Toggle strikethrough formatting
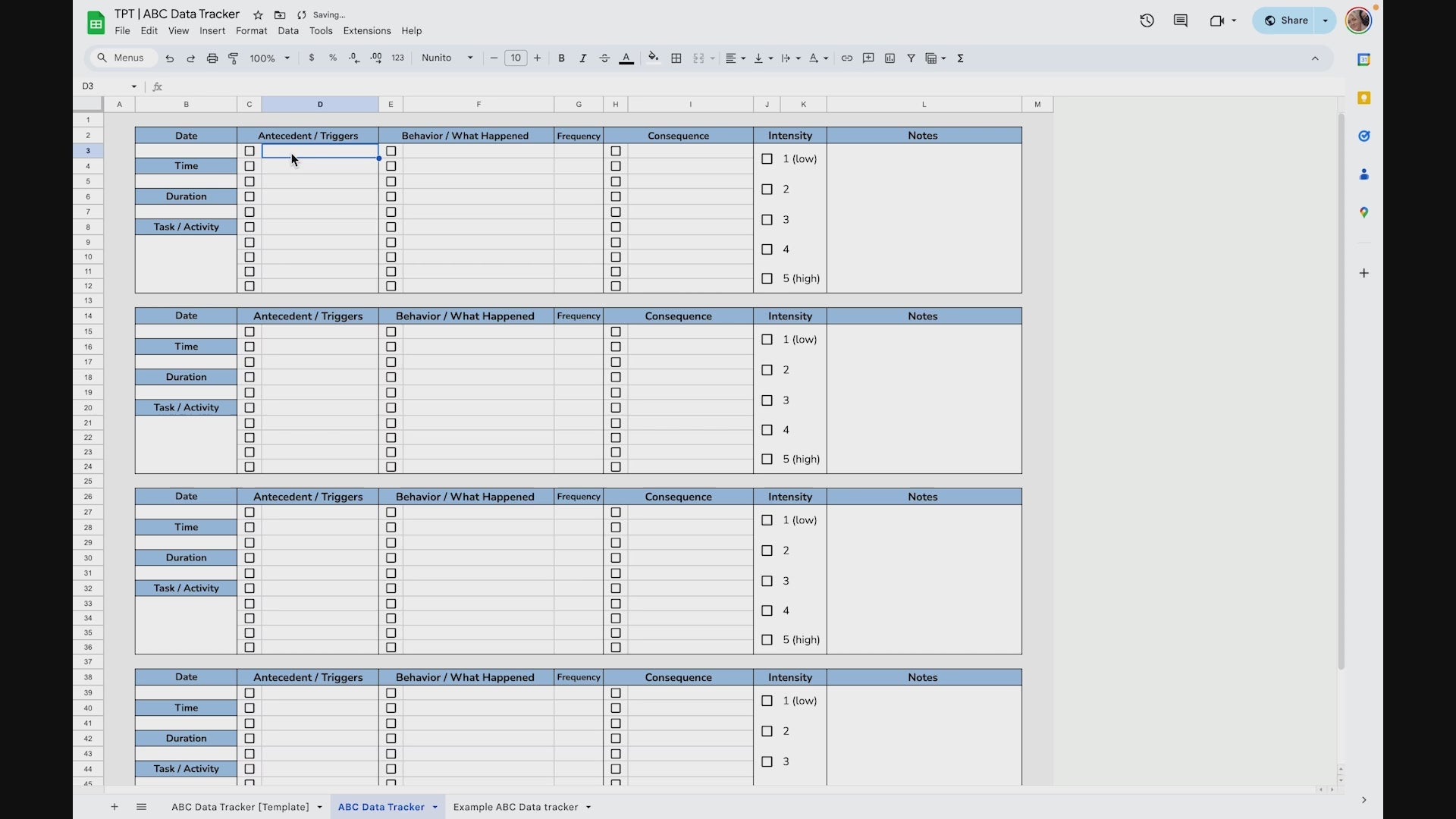Image resolution: width=1456 pixels, height=819 pixels. click(604, 58)
